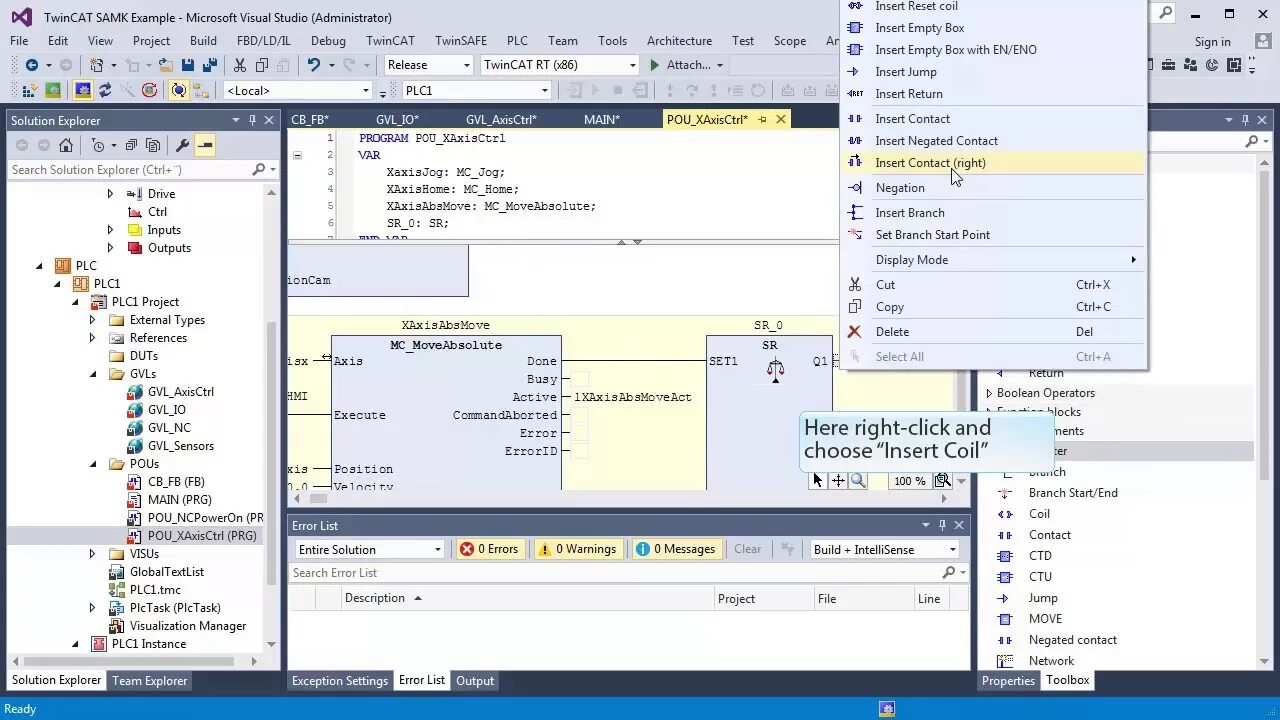Select the CTU counter in the Toolbox
Viewport: 1280px width, 720px height.
tap(1040, 577)
